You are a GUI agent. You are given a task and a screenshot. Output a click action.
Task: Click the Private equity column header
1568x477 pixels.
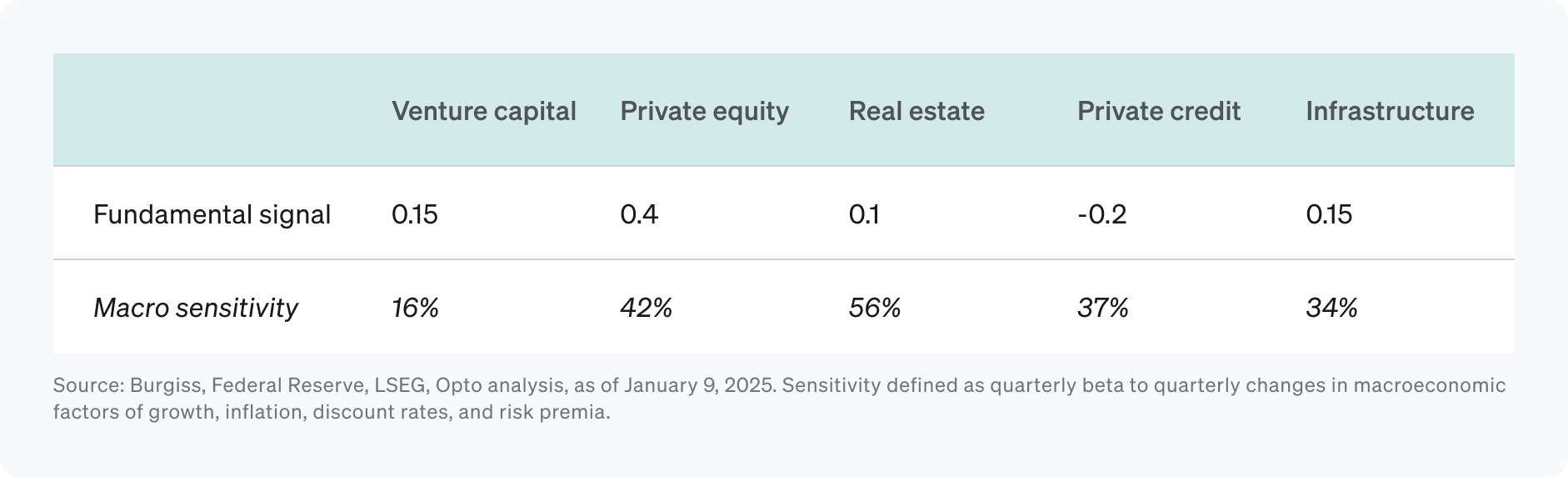pyautogui.click(x=704, y=111)
